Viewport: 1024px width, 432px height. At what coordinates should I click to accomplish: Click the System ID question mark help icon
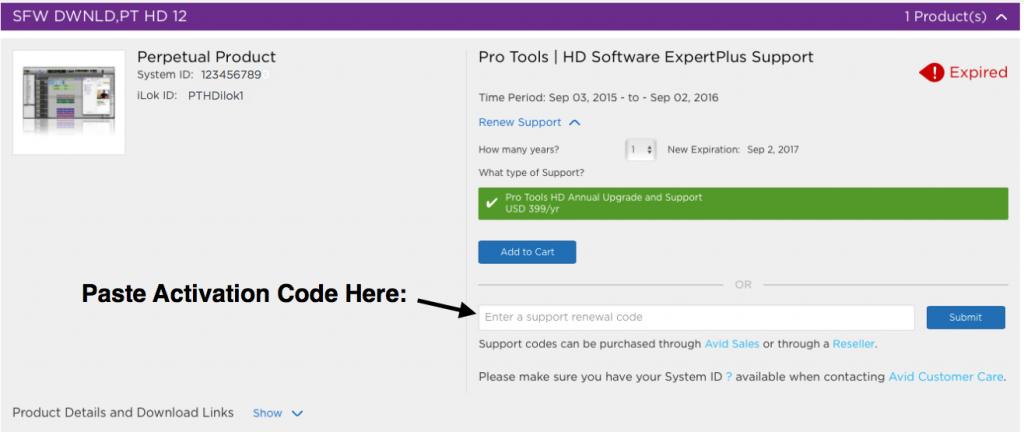tap(729, 377)
